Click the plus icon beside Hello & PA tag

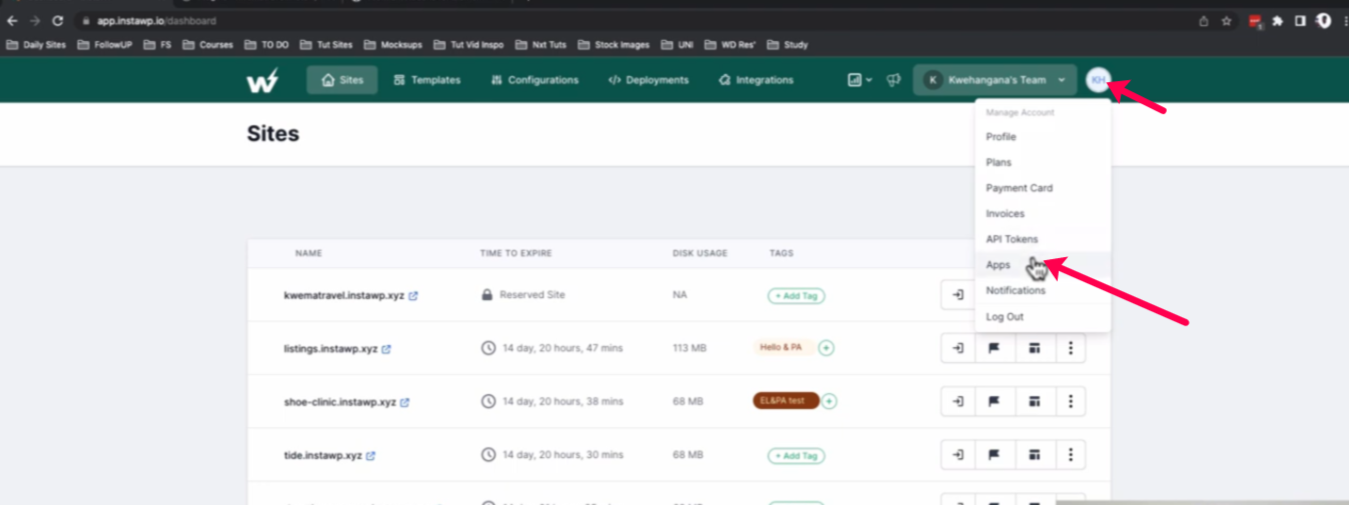click(826, 348)
